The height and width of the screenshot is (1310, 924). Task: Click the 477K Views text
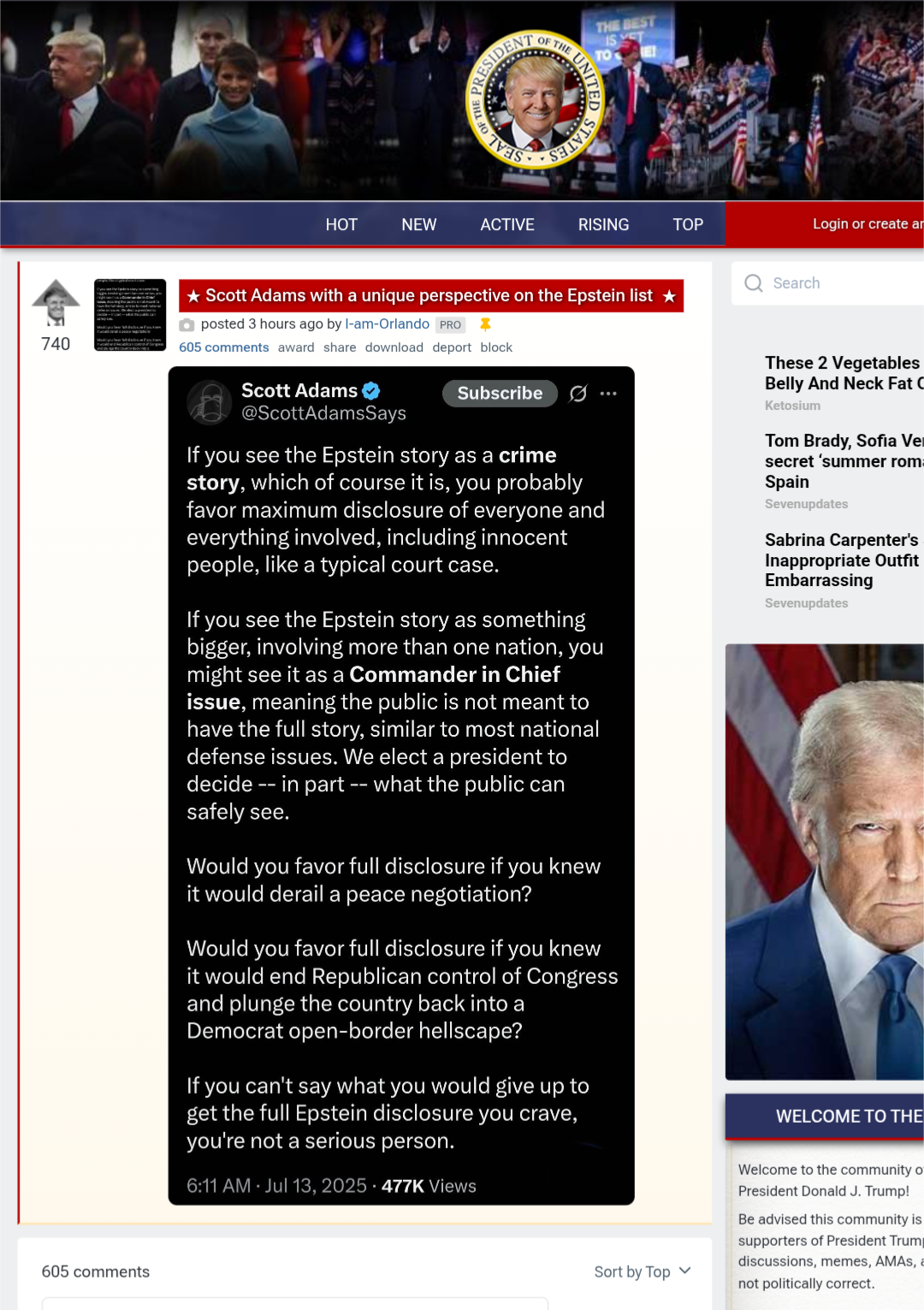(429, 1186)
